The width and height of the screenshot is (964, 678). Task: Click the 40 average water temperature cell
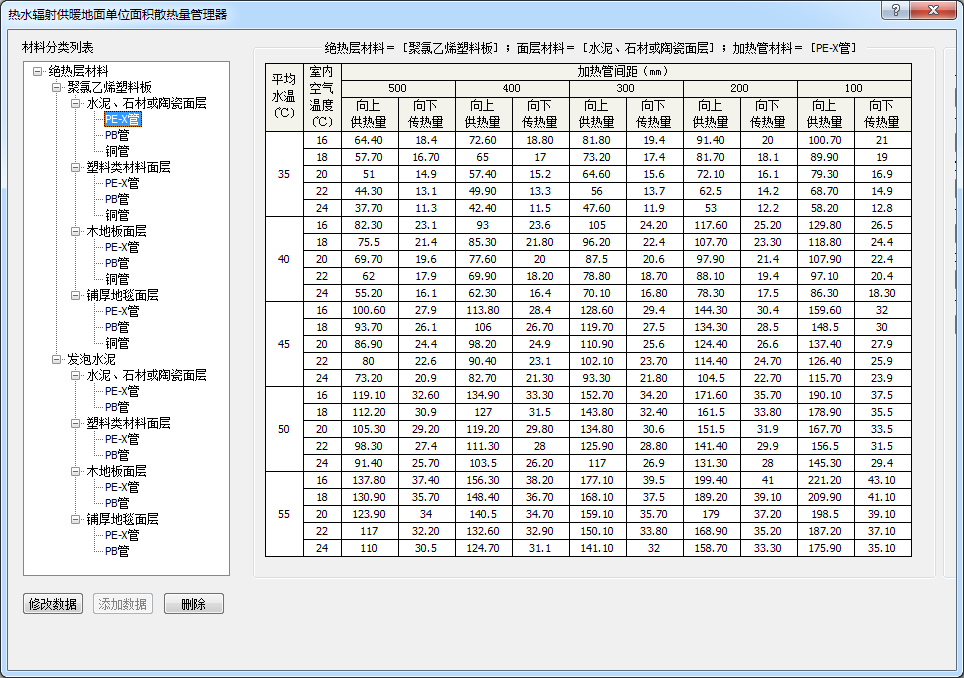point(284,259)
